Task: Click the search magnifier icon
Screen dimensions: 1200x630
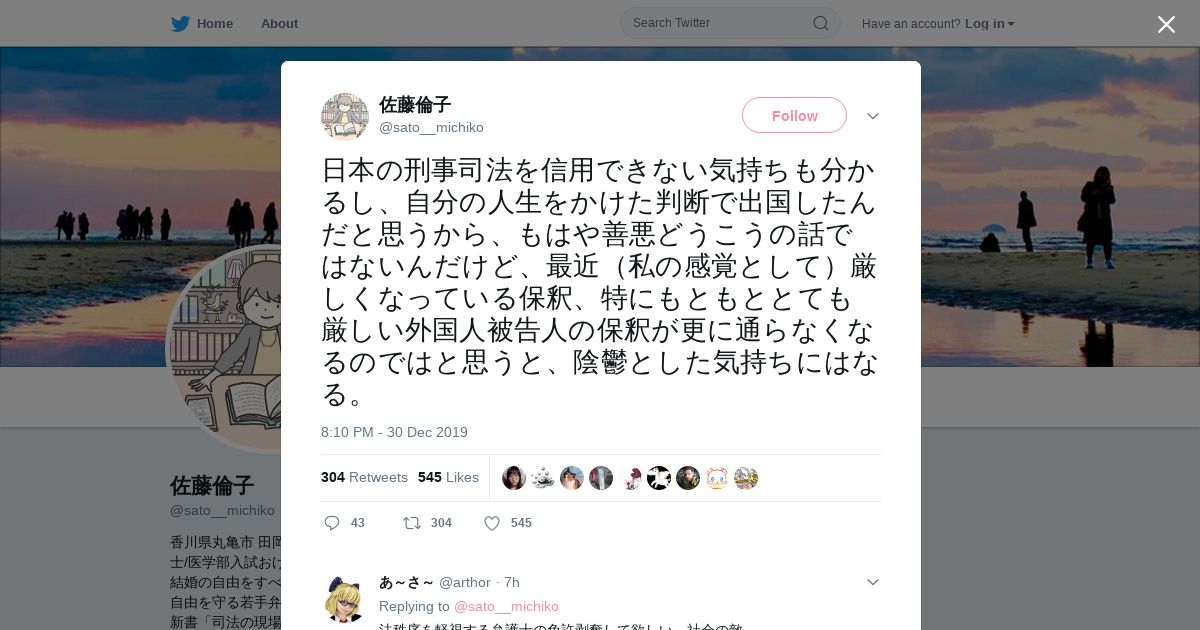Action: pyautogui.click(x=820, y=23)
